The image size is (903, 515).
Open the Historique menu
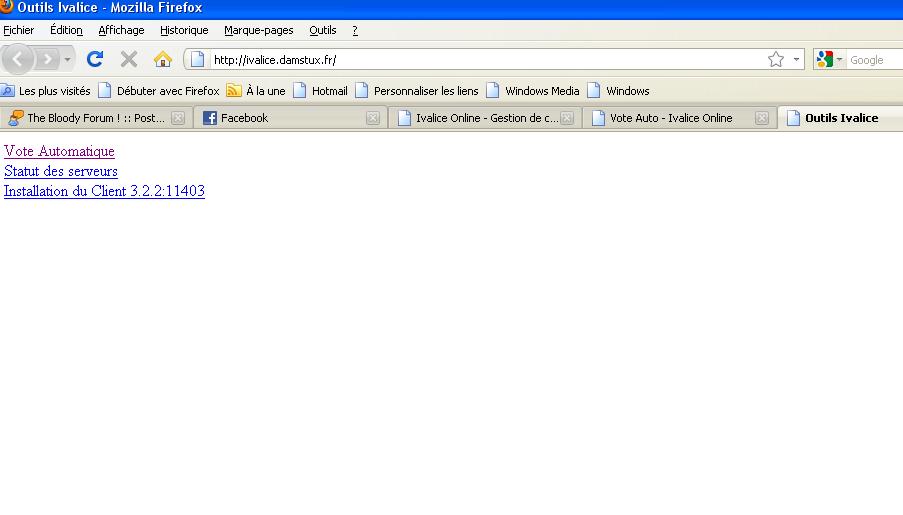184,30
